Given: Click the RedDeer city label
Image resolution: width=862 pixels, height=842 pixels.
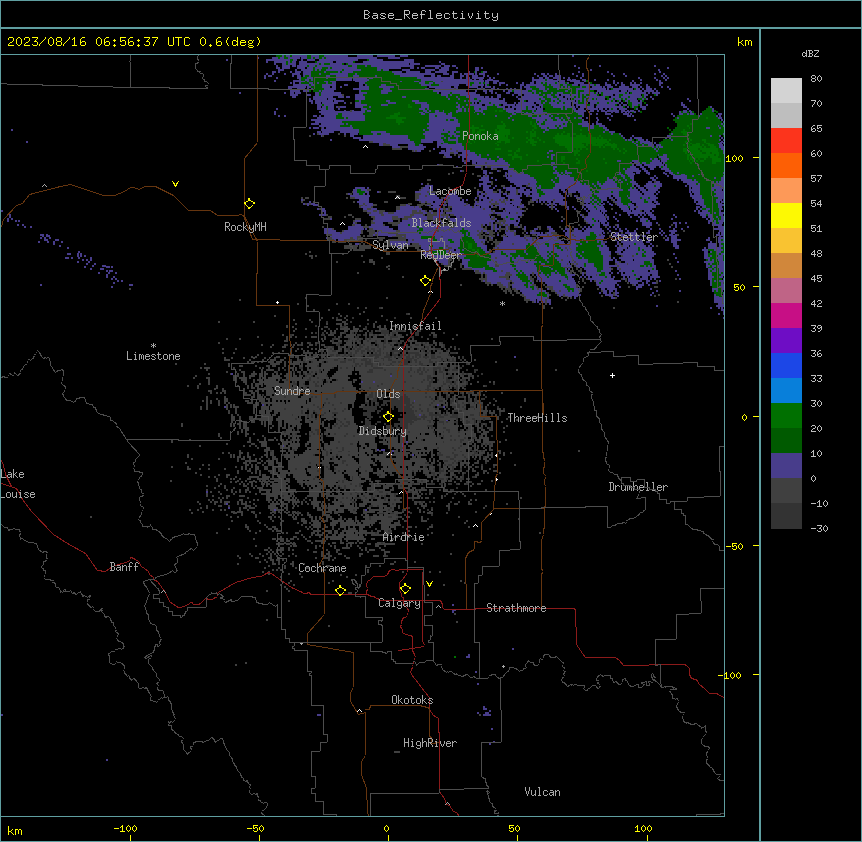Looking at the screenshot, I should click(x=441, y=254).
